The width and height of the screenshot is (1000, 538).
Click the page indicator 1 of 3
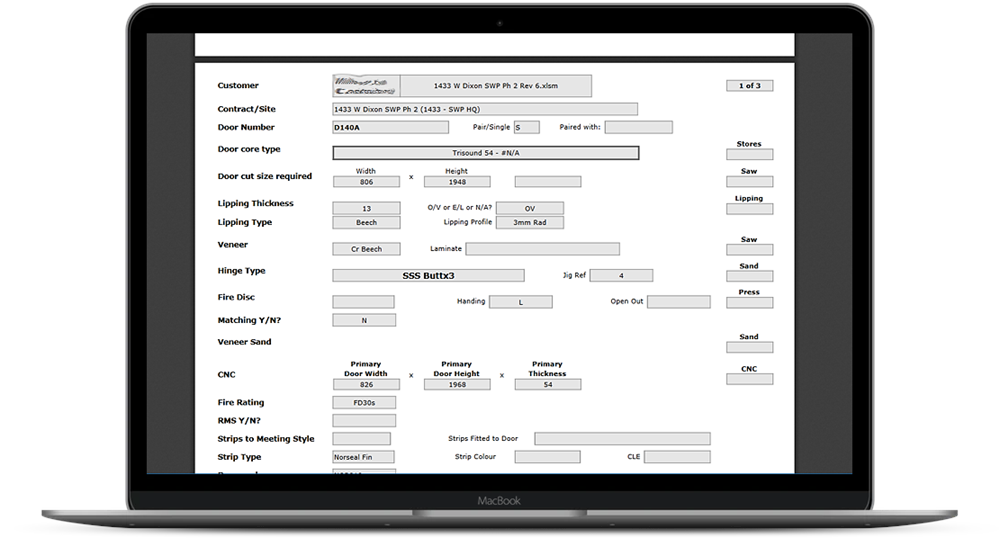(x=749, y=86)
